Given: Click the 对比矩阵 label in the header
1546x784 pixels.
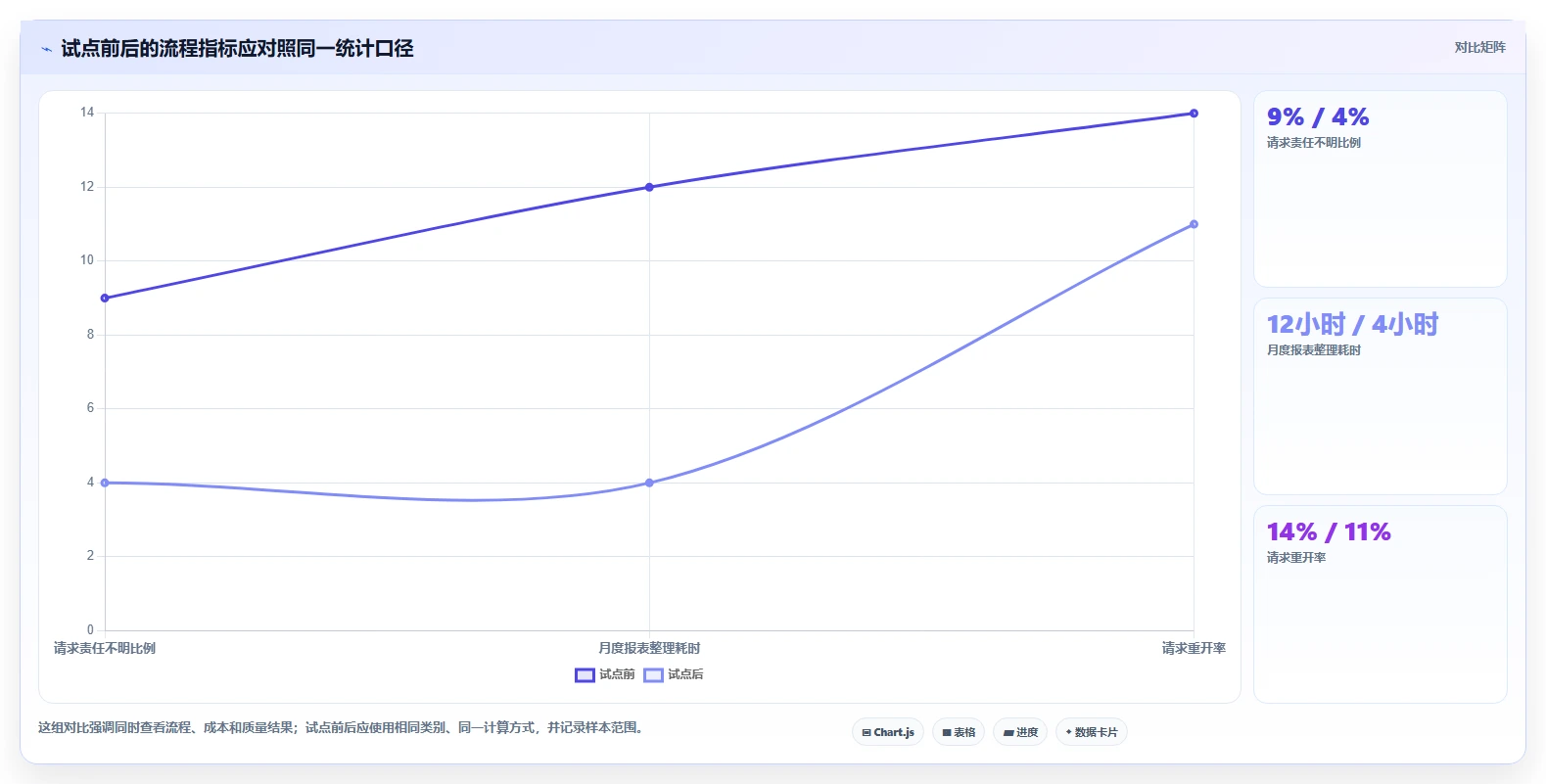Looking at the screenshot, I should pos(1479,47).
